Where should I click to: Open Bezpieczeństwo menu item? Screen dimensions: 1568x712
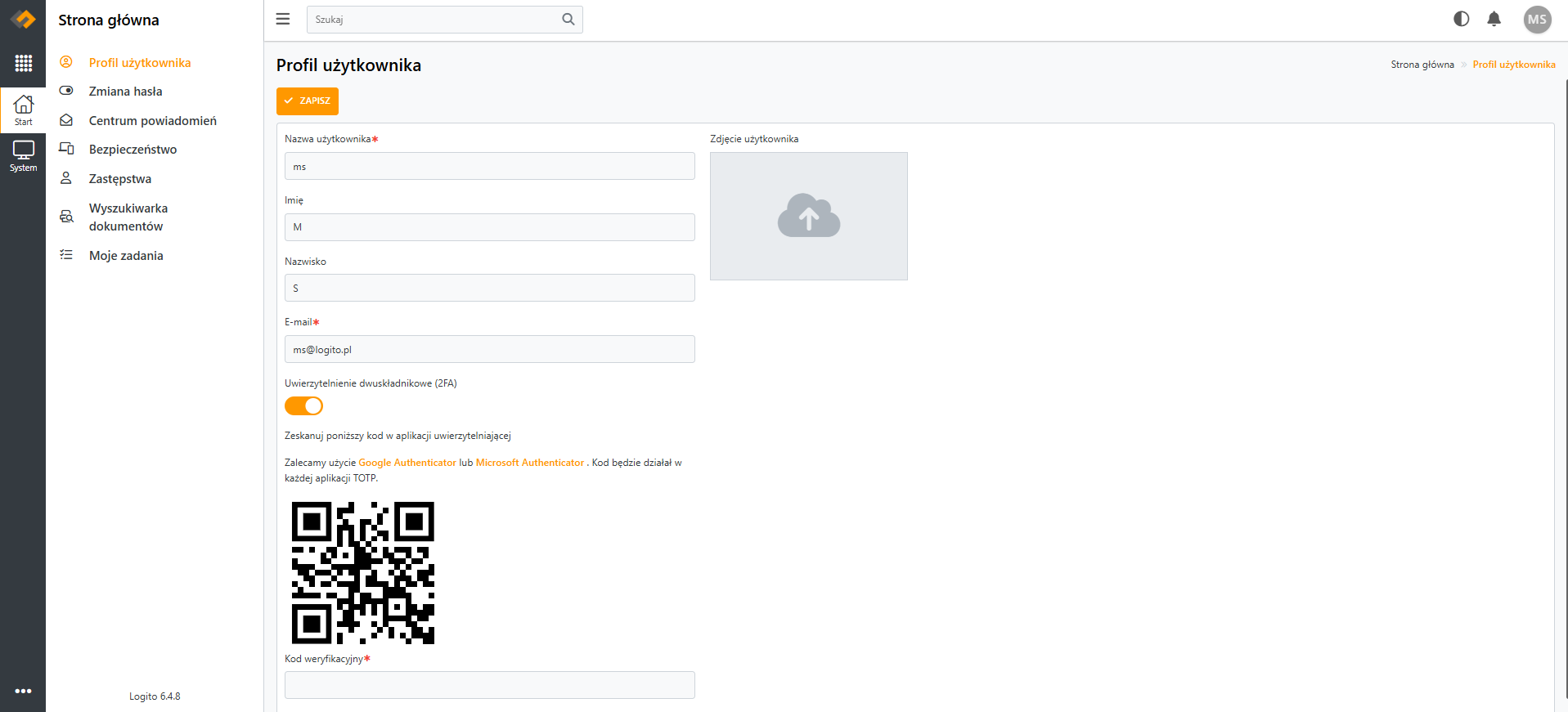click(x=133, y=150)
